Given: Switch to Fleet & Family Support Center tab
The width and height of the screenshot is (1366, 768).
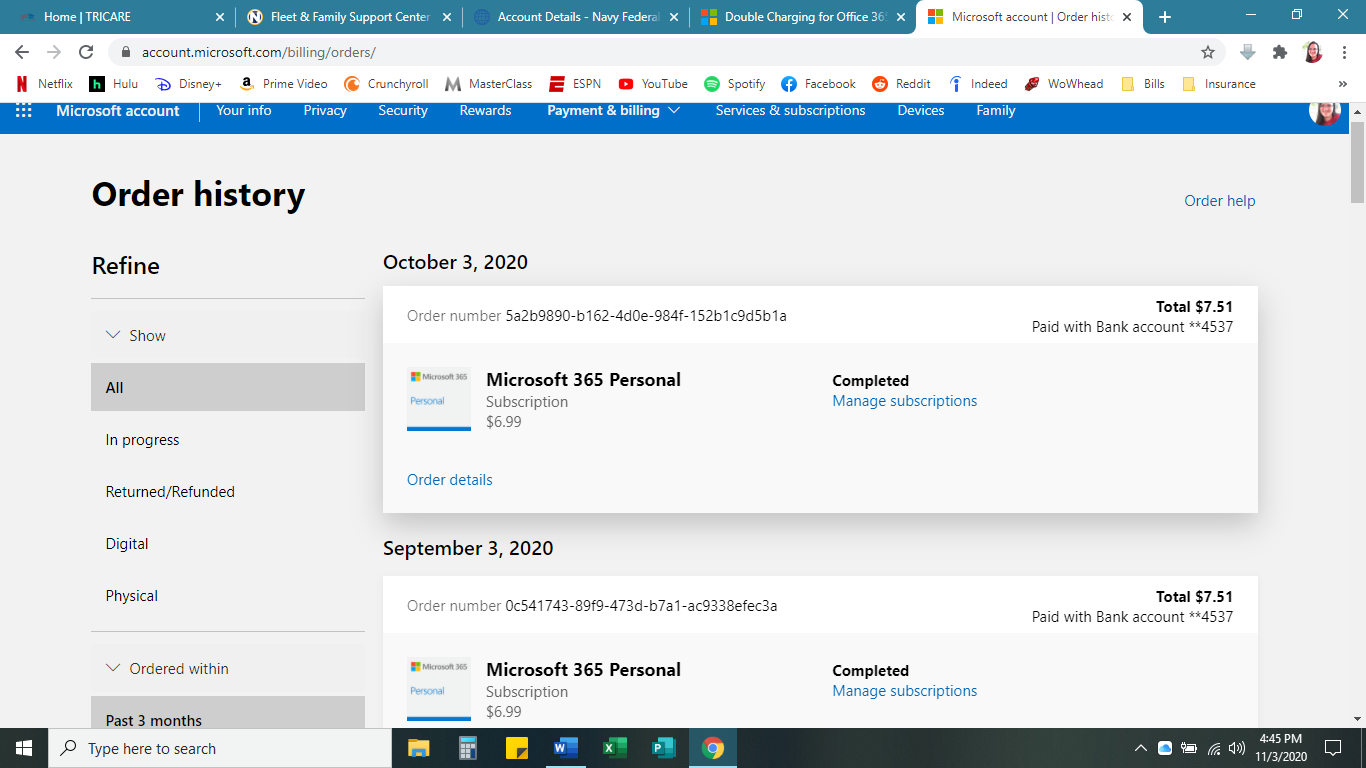Looking at the screenshot, I should pos(350,17).
